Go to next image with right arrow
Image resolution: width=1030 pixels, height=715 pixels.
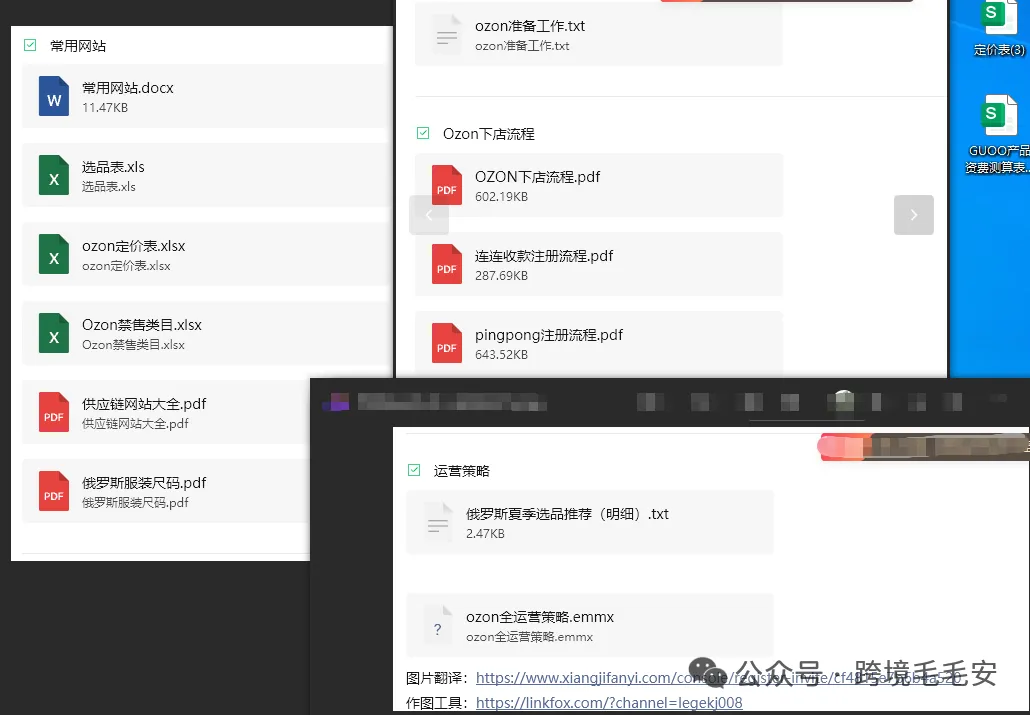[914, 215]
